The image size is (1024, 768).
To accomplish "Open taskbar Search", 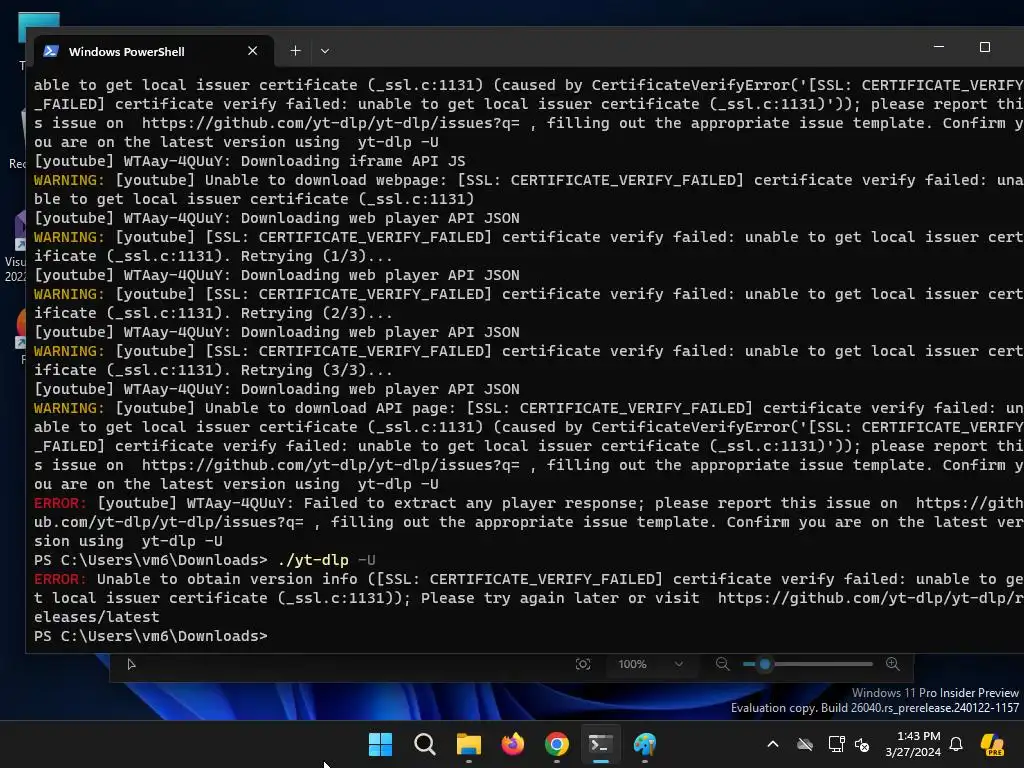I will tap(424, 744).
